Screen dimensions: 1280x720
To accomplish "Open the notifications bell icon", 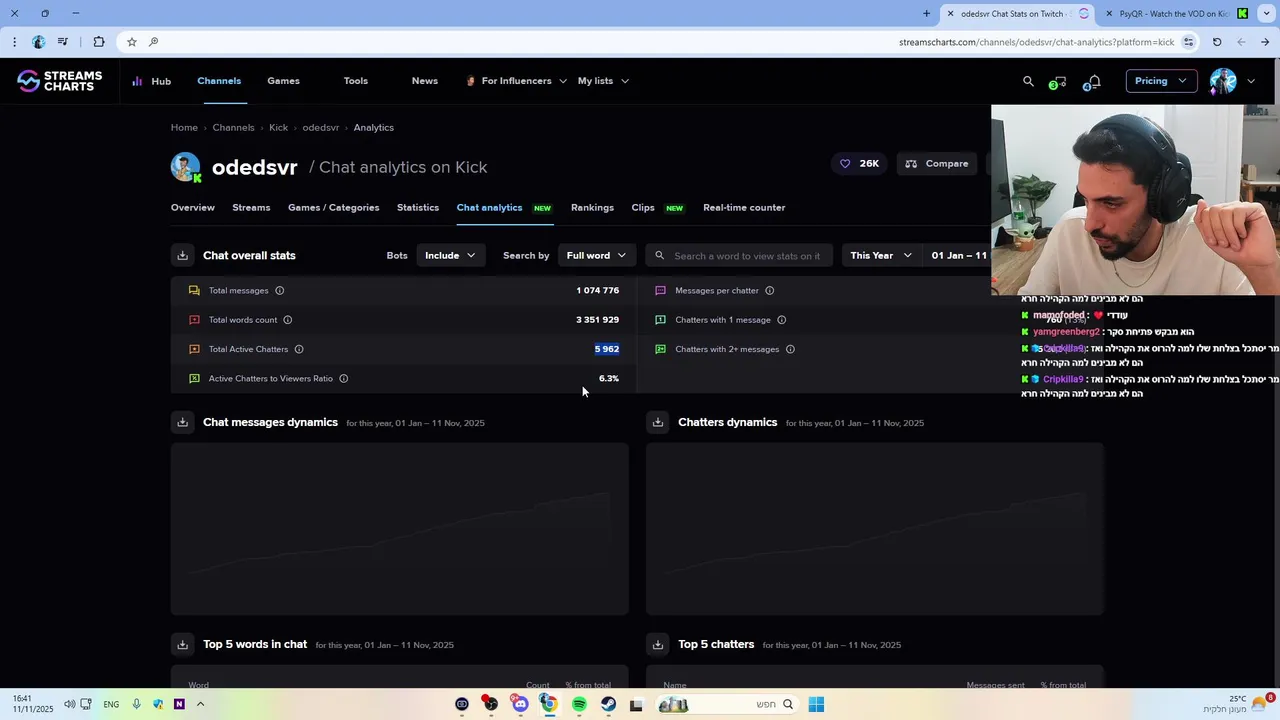I will (1093, 81).
